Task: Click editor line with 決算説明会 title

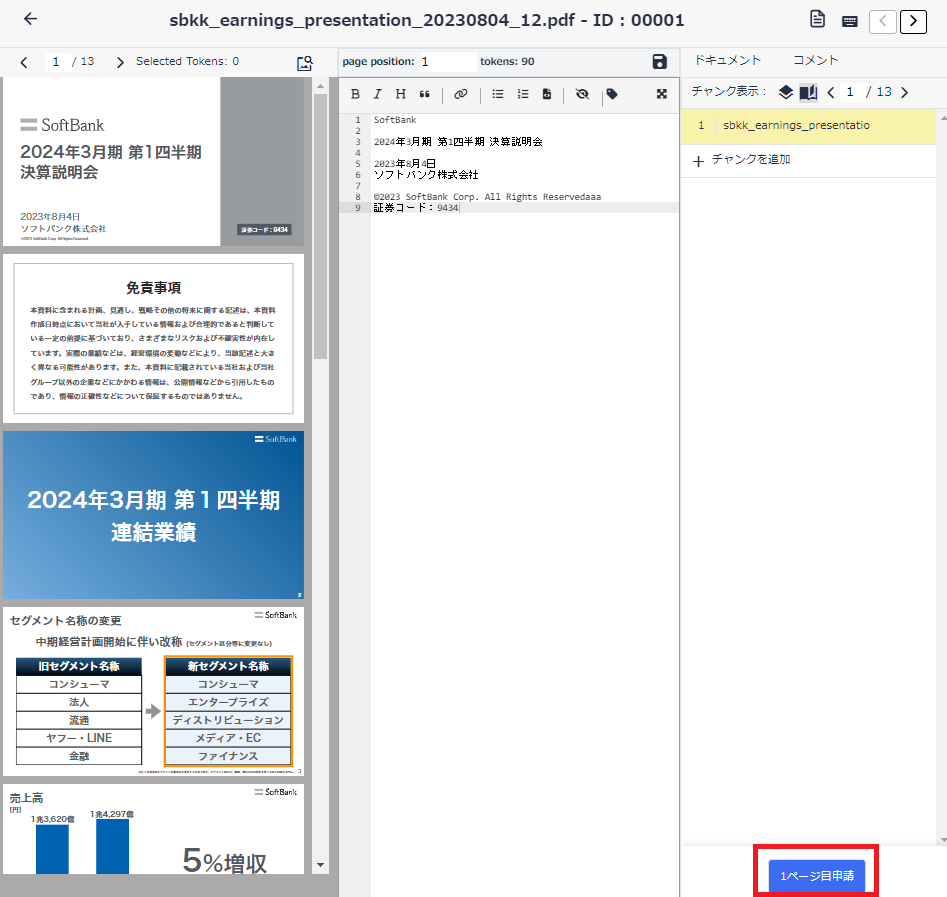Action: (458, 142)
